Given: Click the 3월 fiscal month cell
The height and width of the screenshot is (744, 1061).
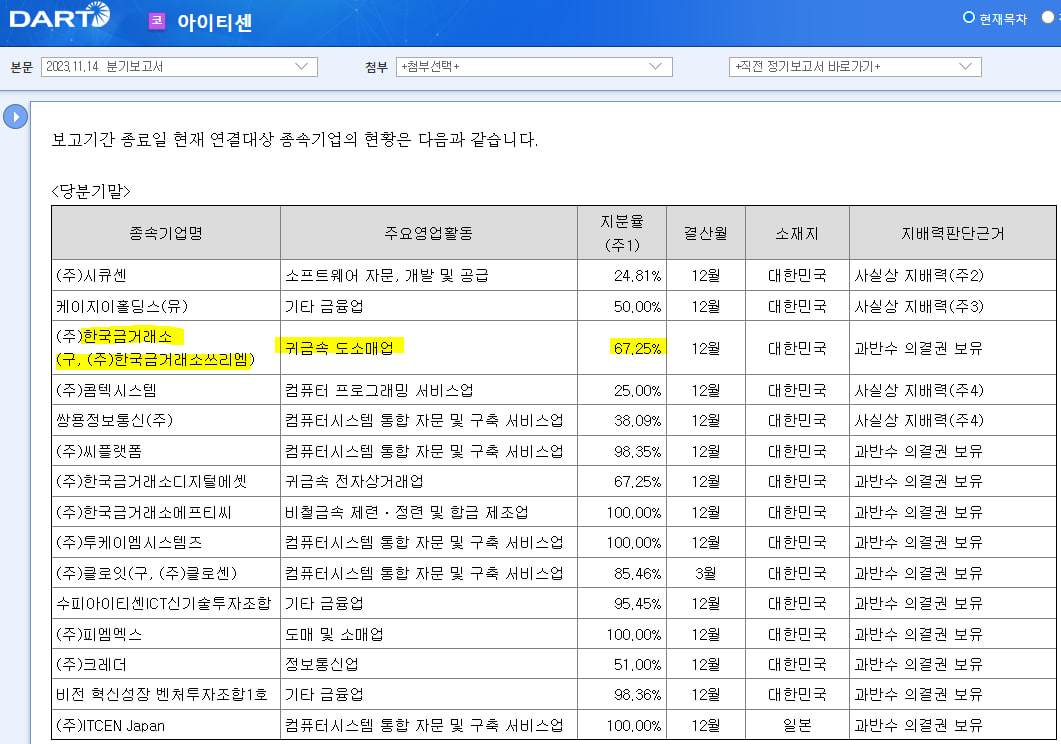Looking at the screenshot, I should [x=706, y=573].
